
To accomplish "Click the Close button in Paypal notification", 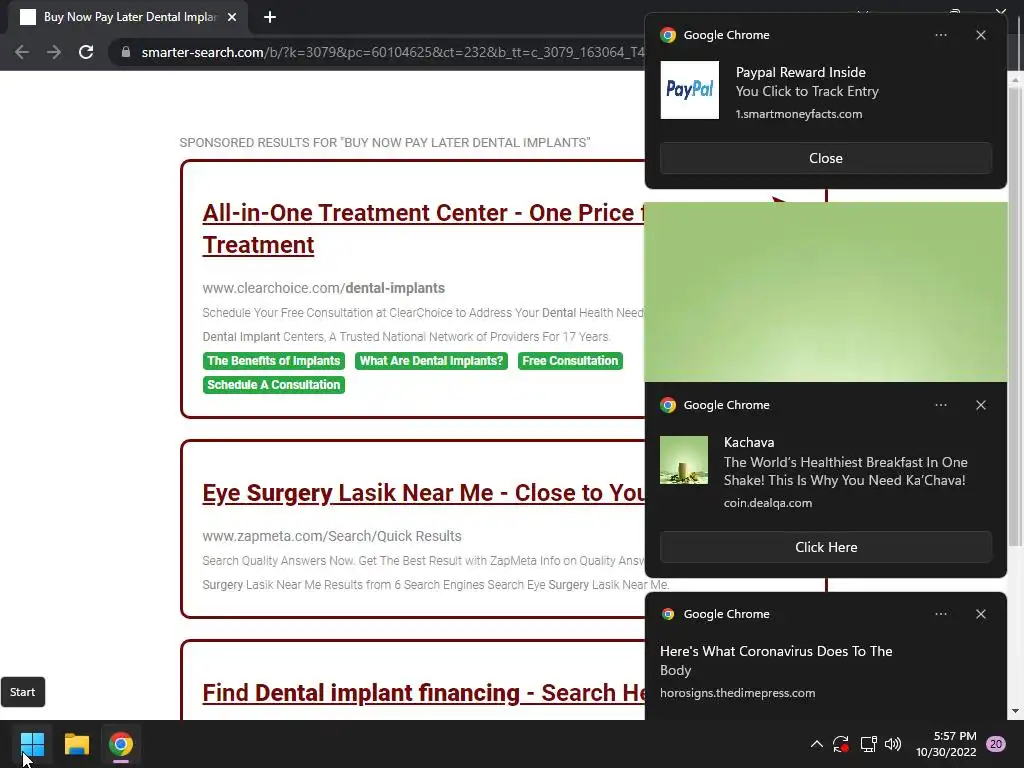I will tap(825, 158).
